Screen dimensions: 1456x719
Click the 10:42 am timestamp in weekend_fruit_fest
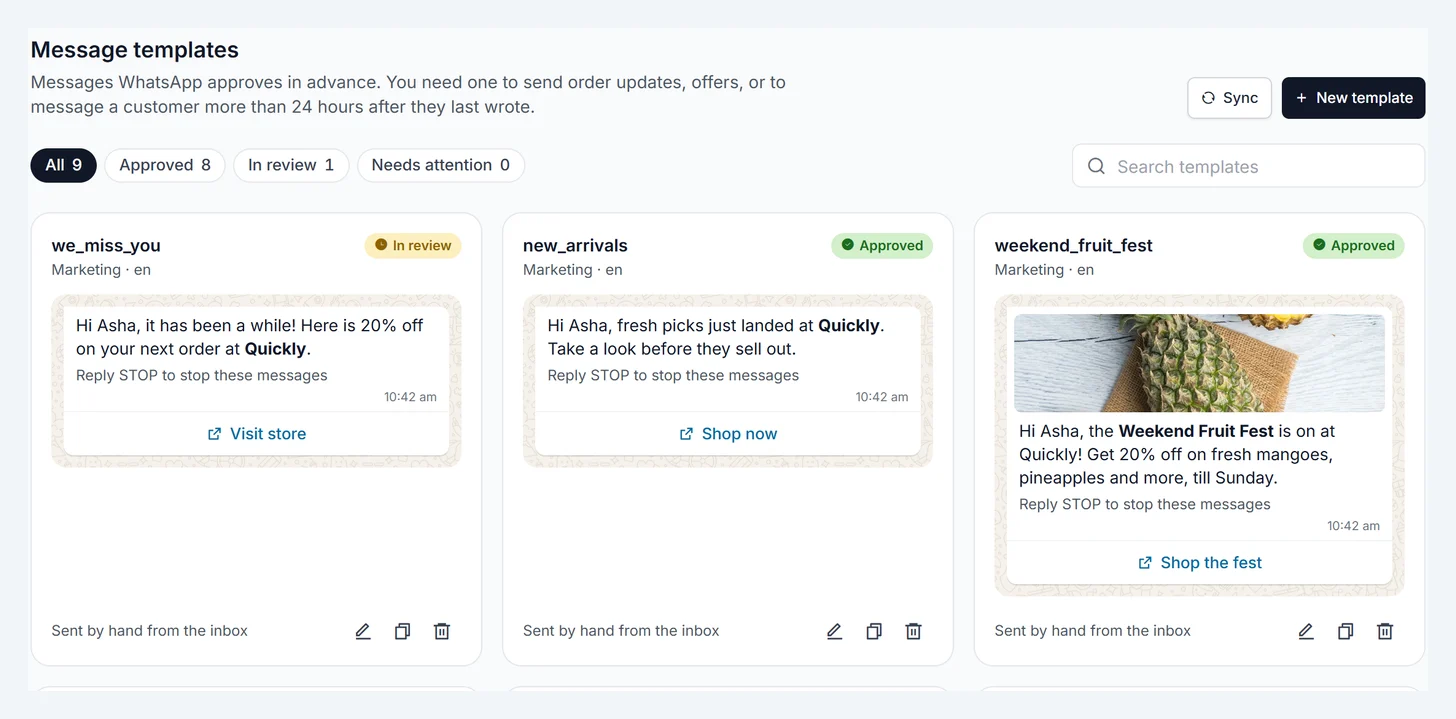(x=1353, y=526)
